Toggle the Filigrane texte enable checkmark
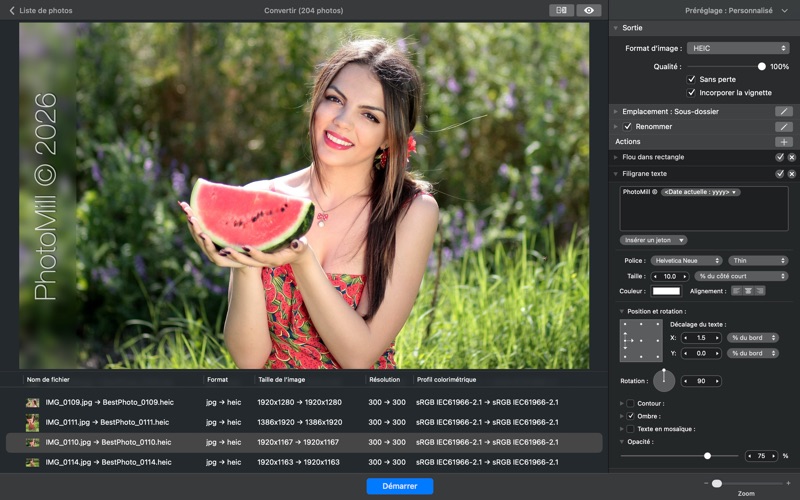 point(780,174)
